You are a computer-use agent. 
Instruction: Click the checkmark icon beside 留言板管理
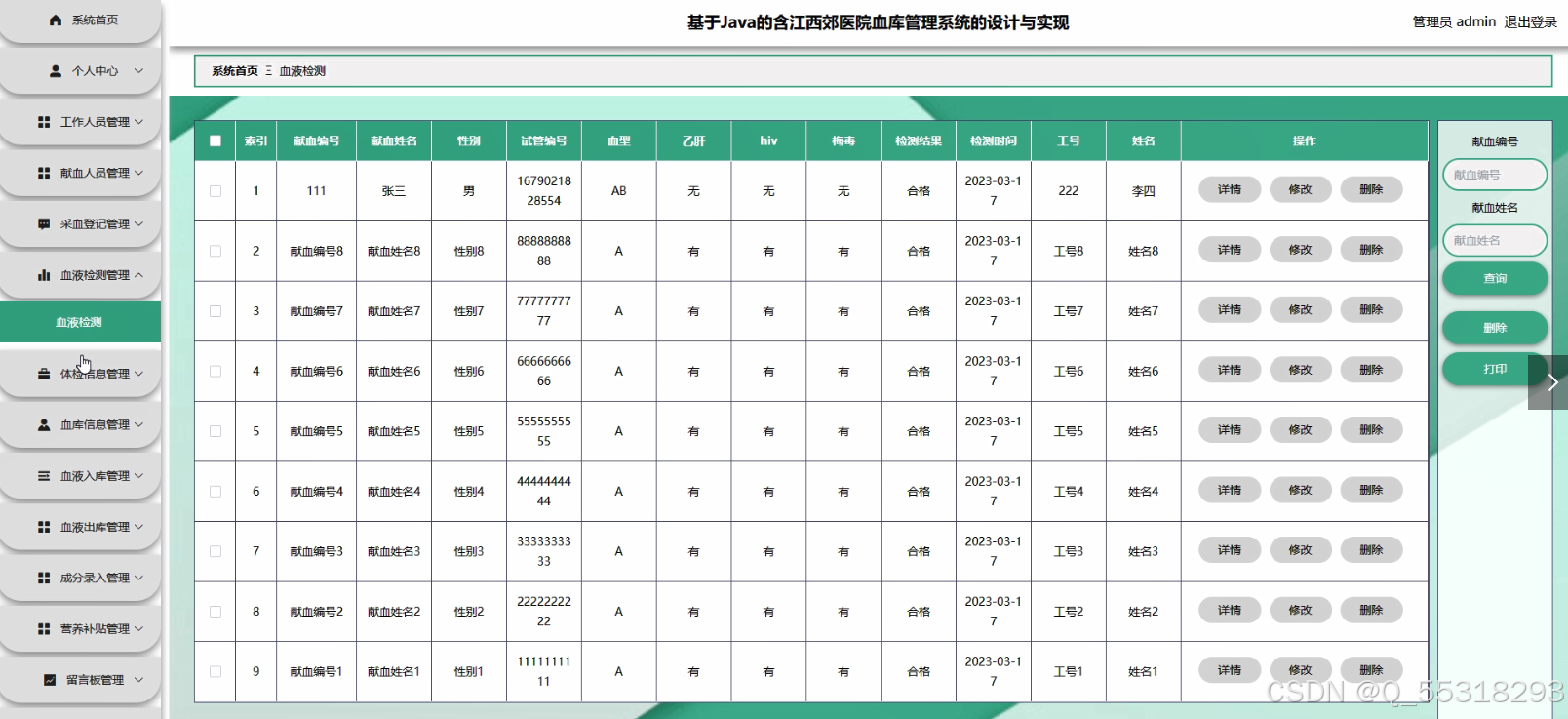50,680
